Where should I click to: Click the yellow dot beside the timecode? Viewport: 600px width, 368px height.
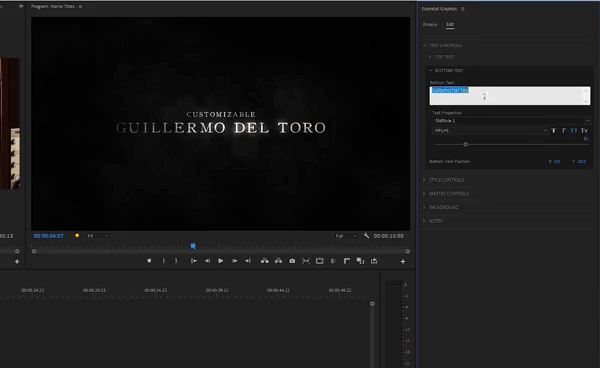[x=77, y=236]
